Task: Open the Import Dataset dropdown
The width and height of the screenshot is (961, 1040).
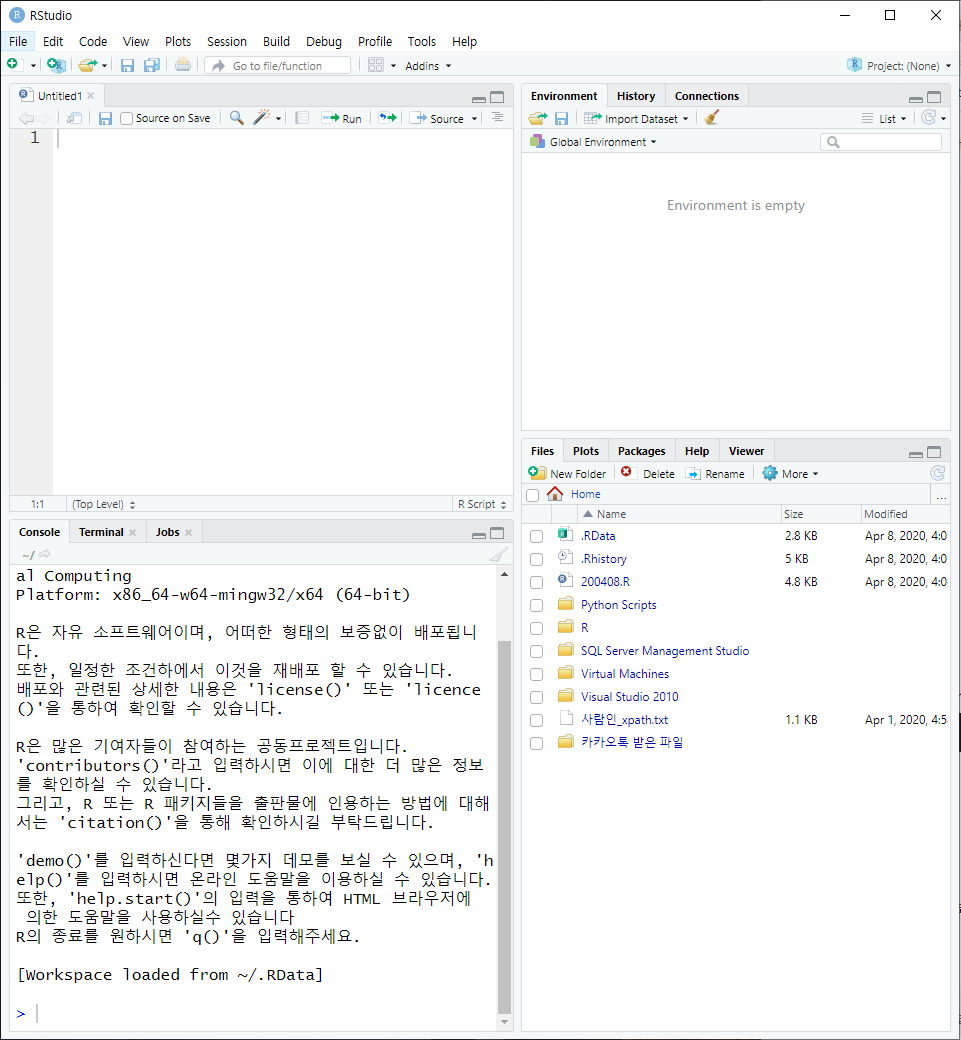Action: (x=637, y=119)
